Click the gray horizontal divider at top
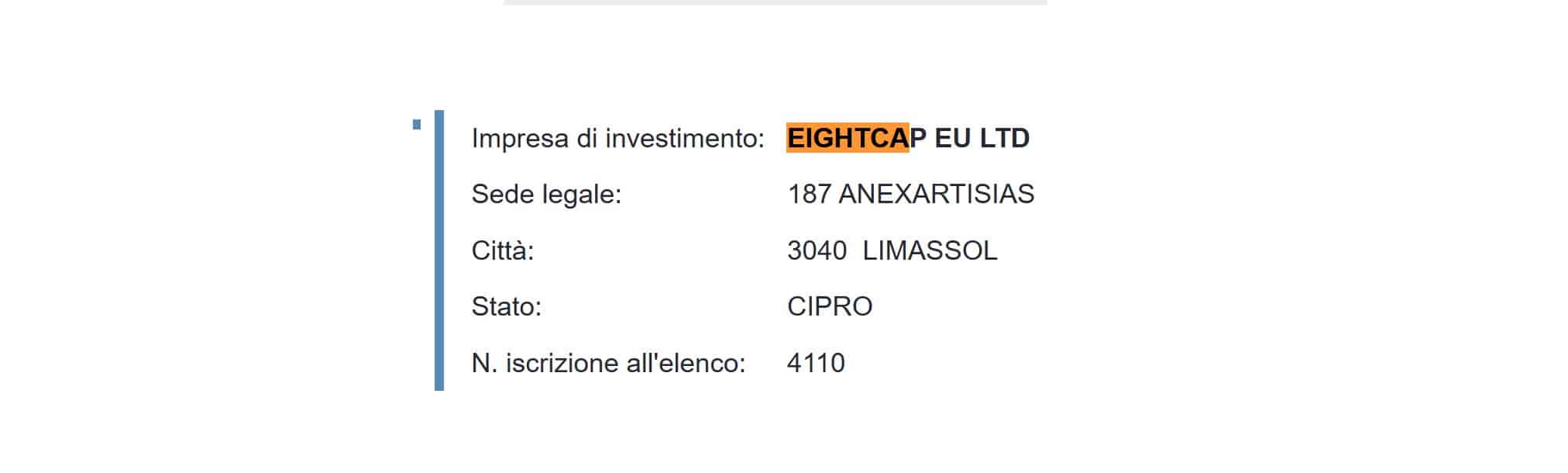This screenshot has width=1568, height=473. pos(775,2)
